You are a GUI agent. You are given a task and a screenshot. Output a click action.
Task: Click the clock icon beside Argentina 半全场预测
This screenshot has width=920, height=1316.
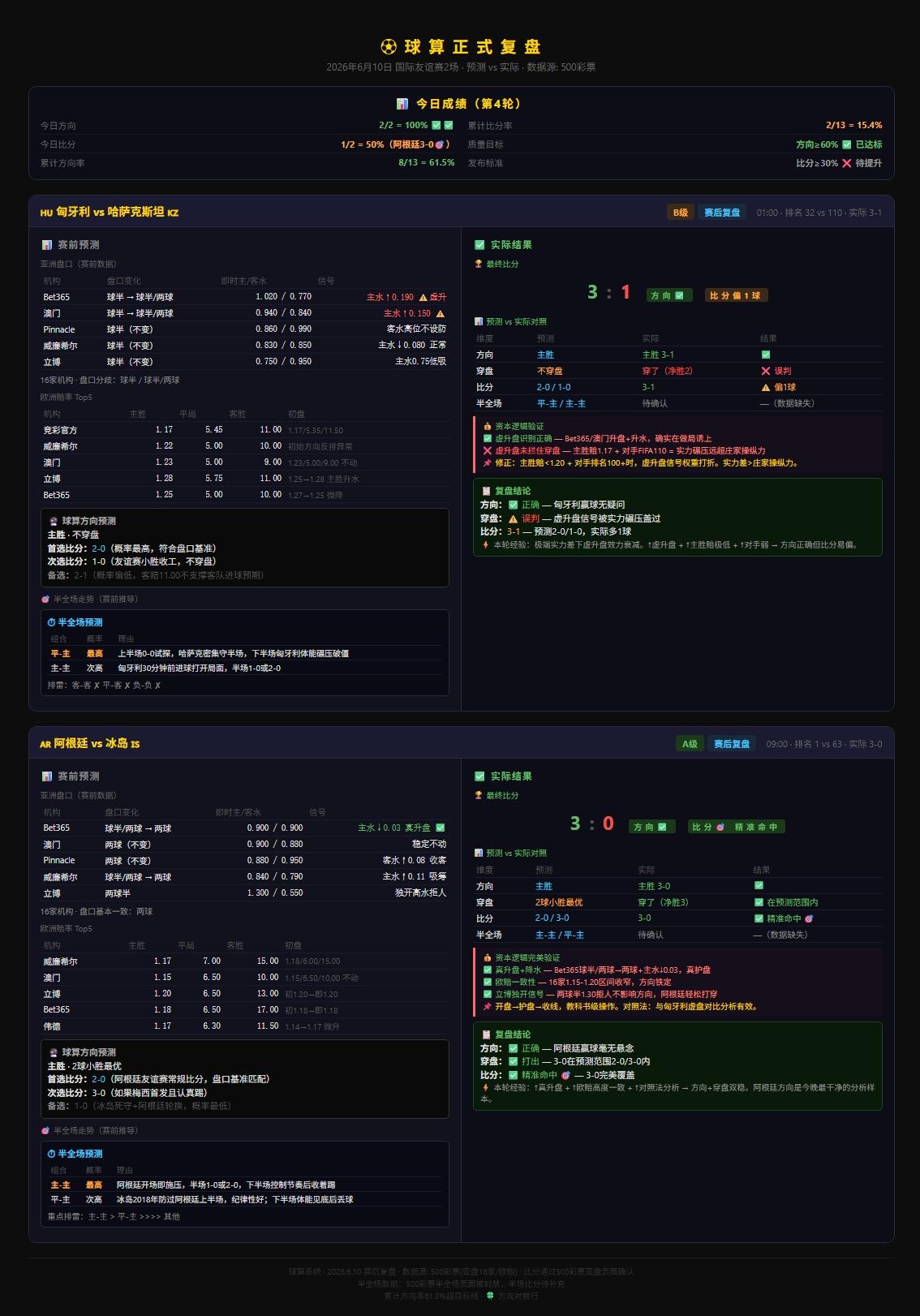pyautogui.click(x=52, y=1154)
